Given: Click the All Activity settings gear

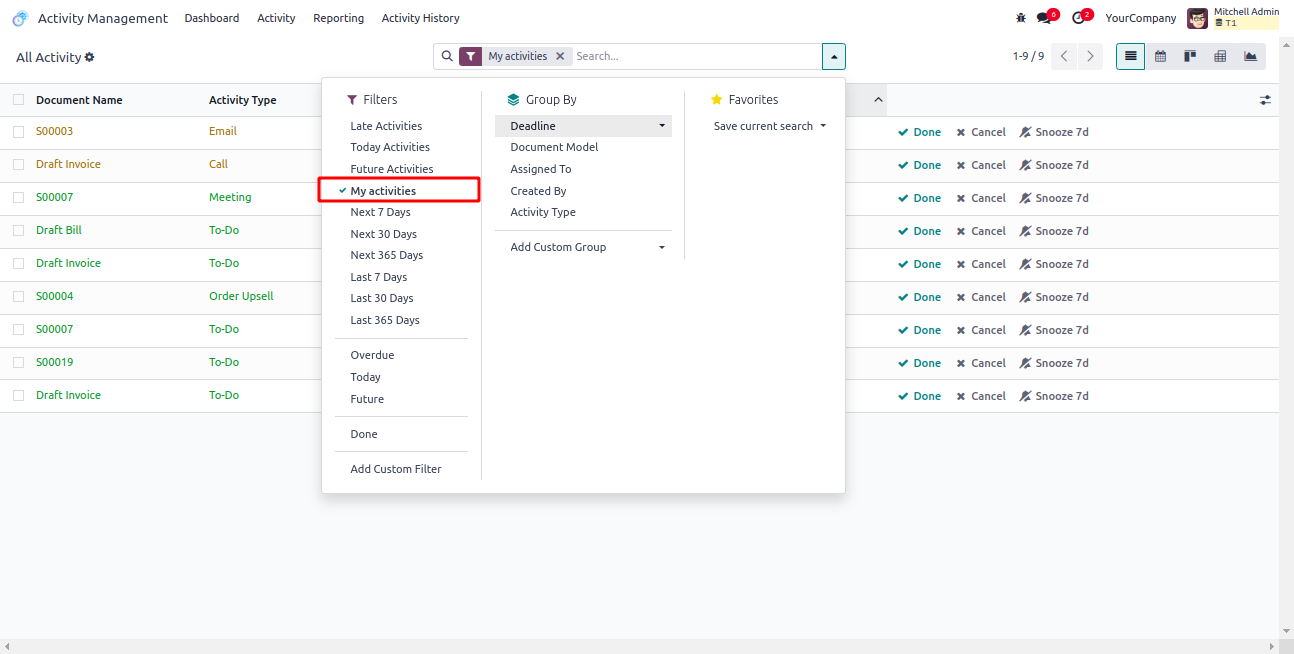Looking at the screenshot, I should coord(90,58).
